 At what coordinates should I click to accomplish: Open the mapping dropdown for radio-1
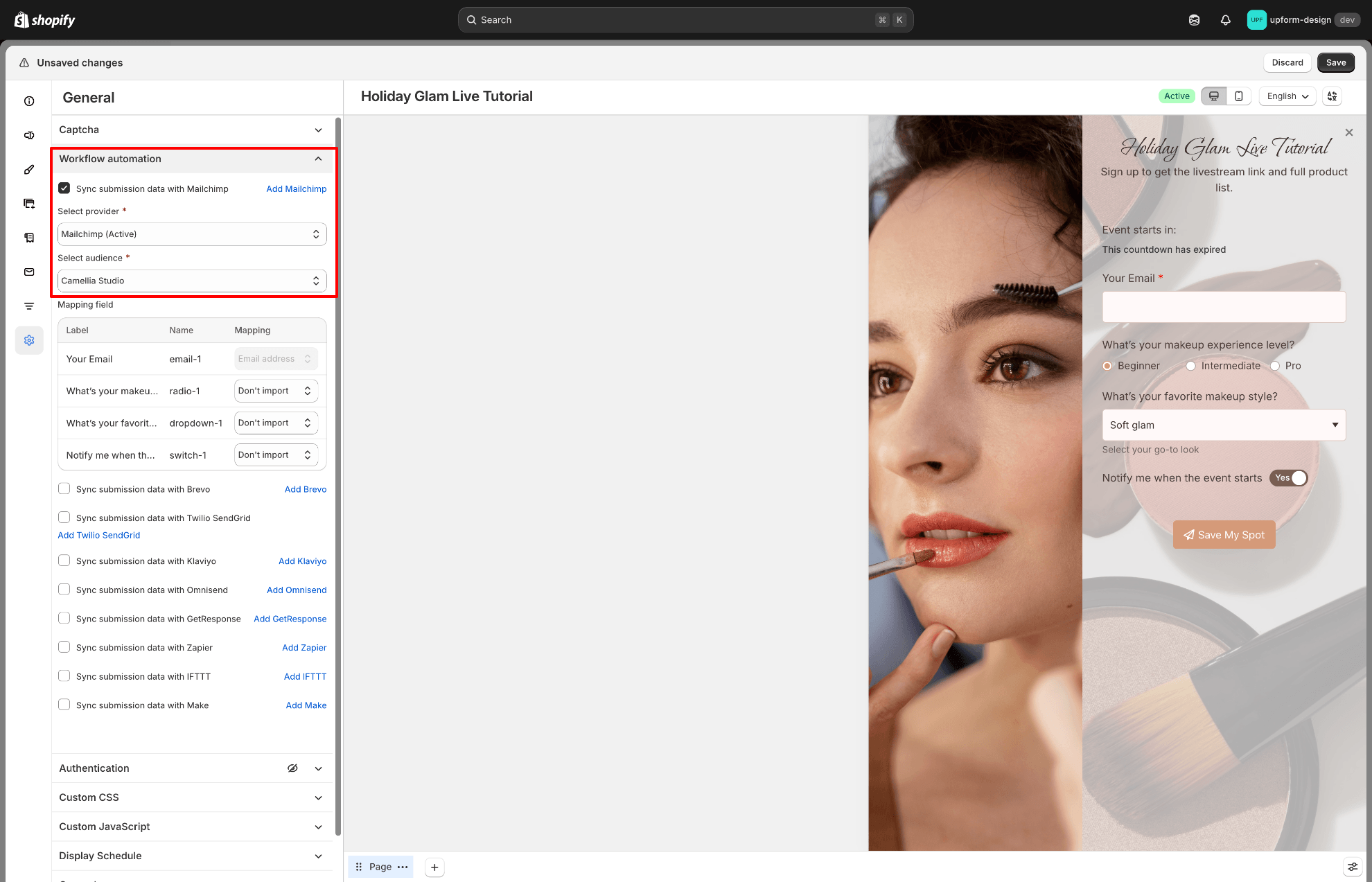[276, 391]
